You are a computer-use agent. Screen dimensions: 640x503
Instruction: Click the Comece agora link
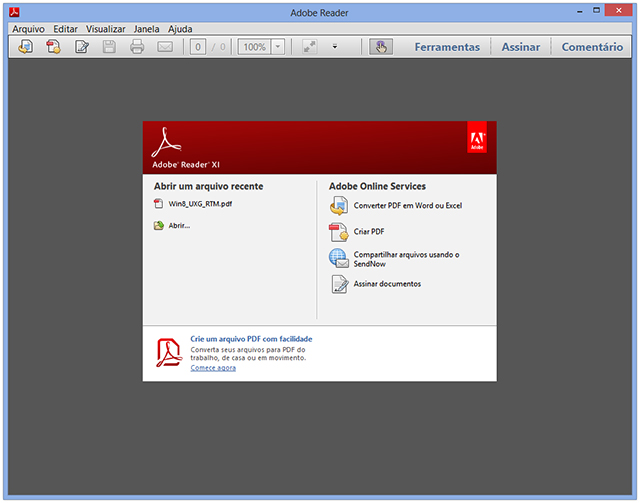point(213,368)
